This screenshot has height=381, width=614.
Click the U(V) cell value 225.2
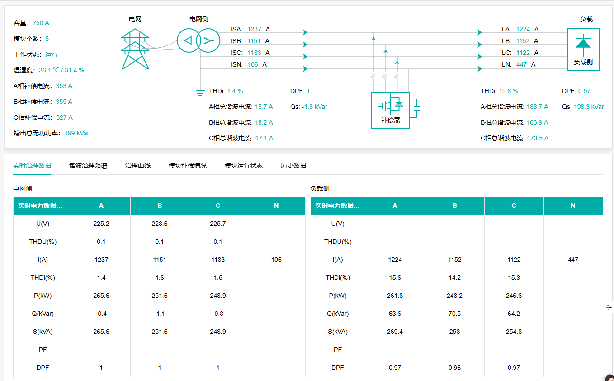pyautogui.click(x=101, y=224)
